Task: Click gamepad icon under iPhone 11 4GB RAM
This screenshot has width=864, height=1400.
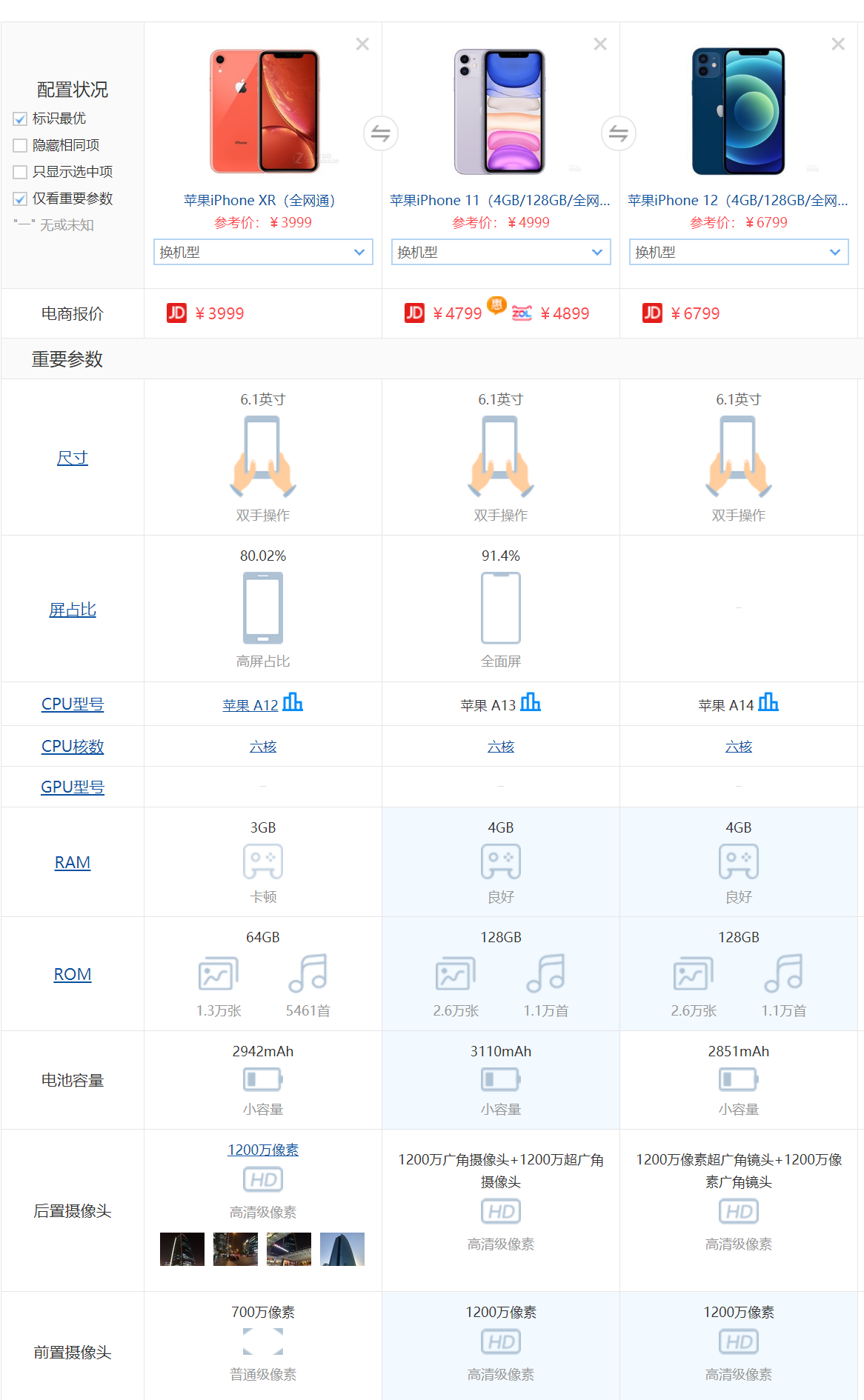Action: [x=501, y=861]
